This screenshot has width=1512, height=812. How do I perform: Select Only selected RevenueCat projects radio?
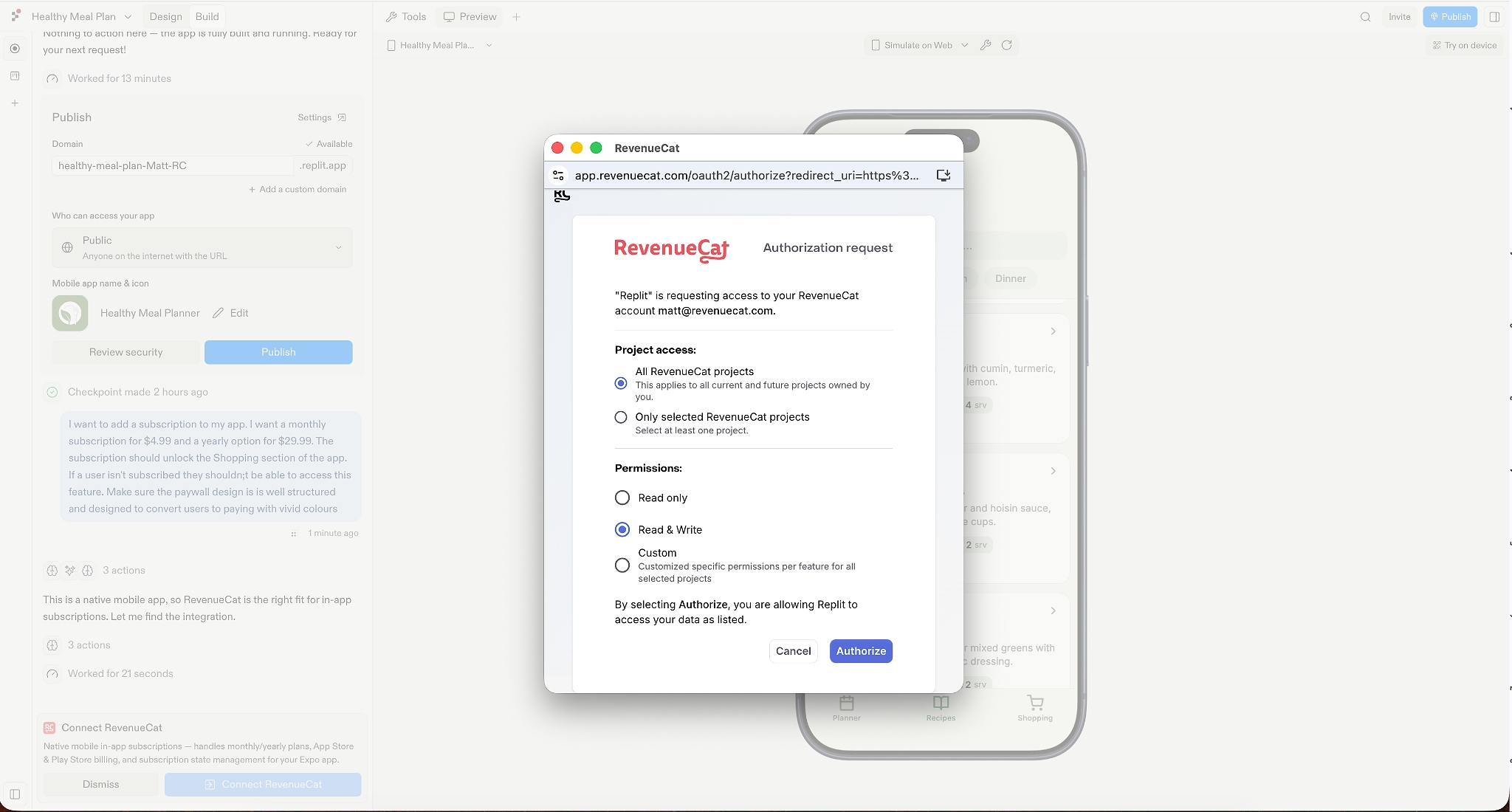coord(621,417)
